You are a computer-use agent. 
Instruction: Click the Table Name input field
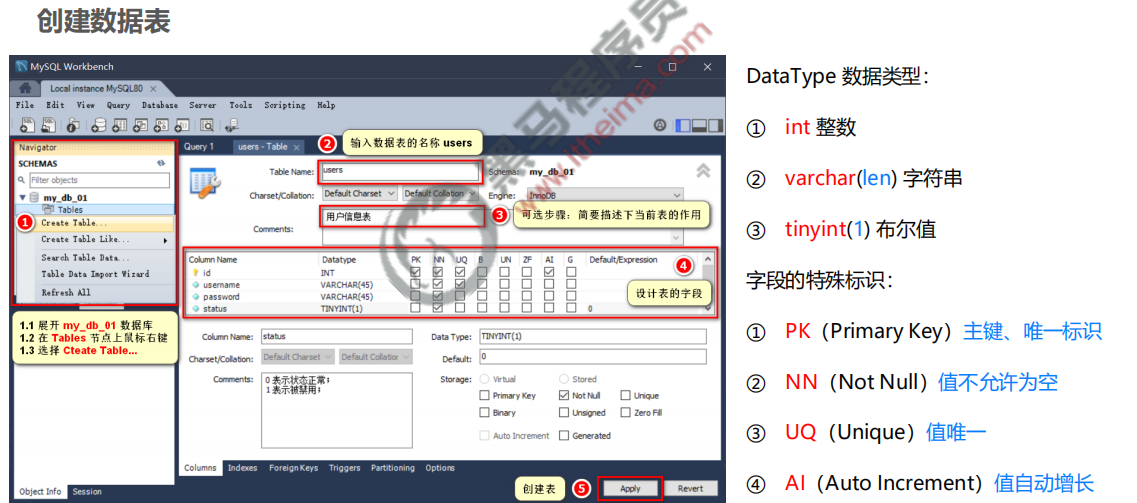pos(399,171)
